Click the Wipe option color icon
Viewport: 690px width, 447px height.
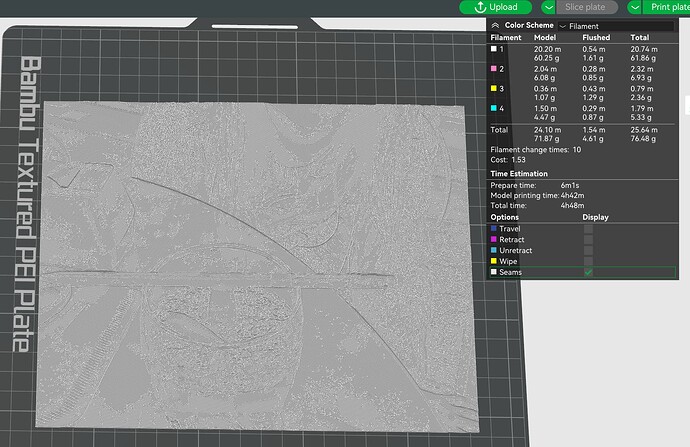[x=494, y=261]
